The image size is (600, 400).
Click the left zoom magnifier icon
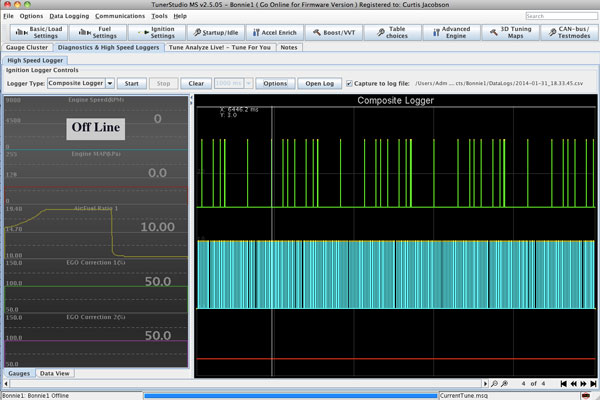coord(494,384)
